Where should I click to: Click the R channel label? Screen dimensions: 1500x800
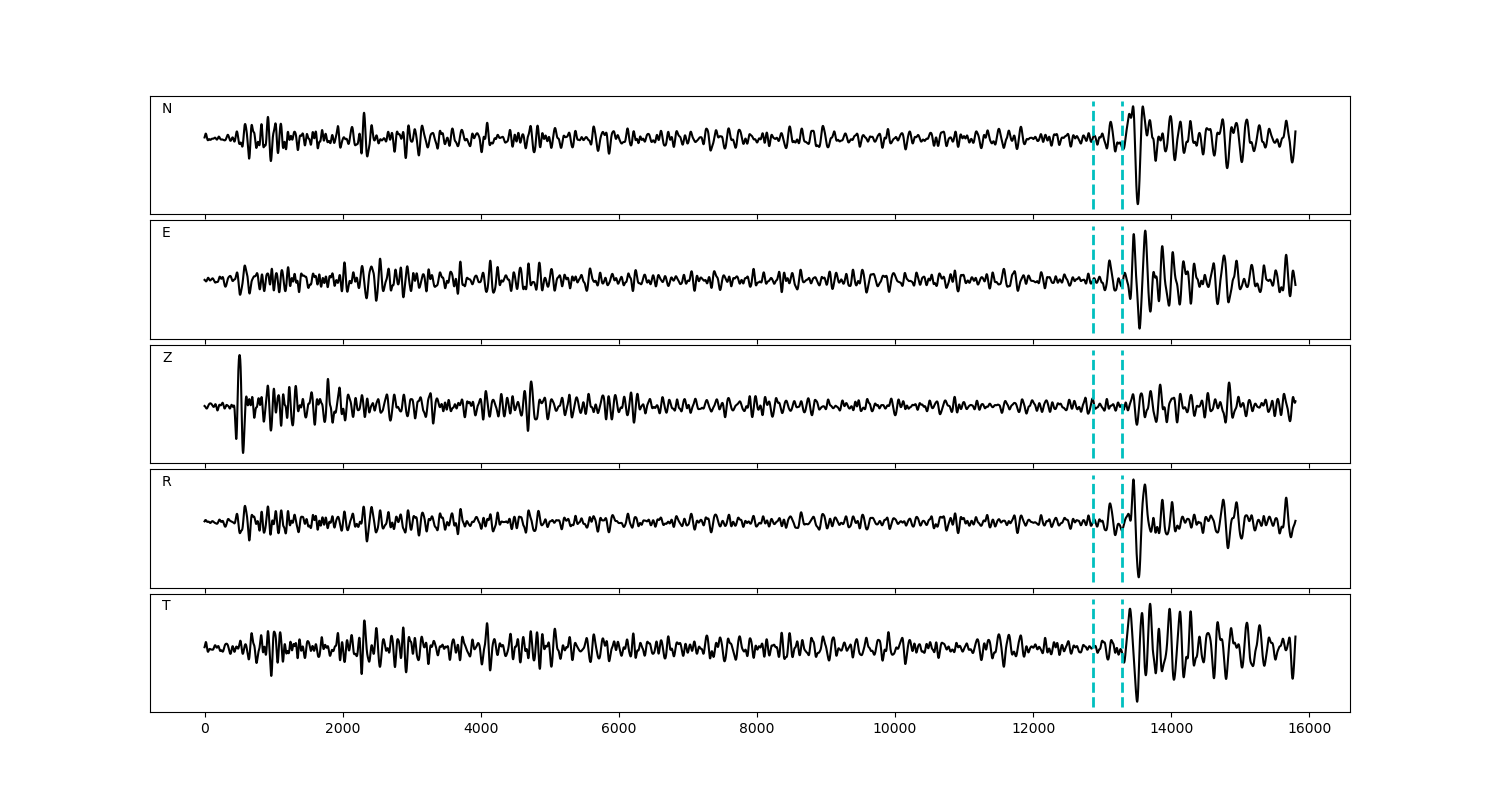coord(167,482)
